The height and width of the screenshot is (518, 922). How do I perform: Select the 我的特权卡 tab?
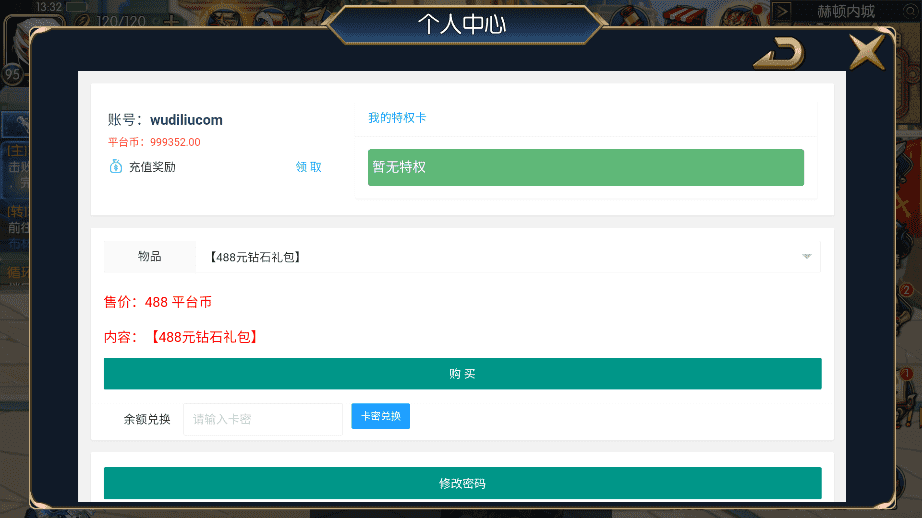(397, 118)
